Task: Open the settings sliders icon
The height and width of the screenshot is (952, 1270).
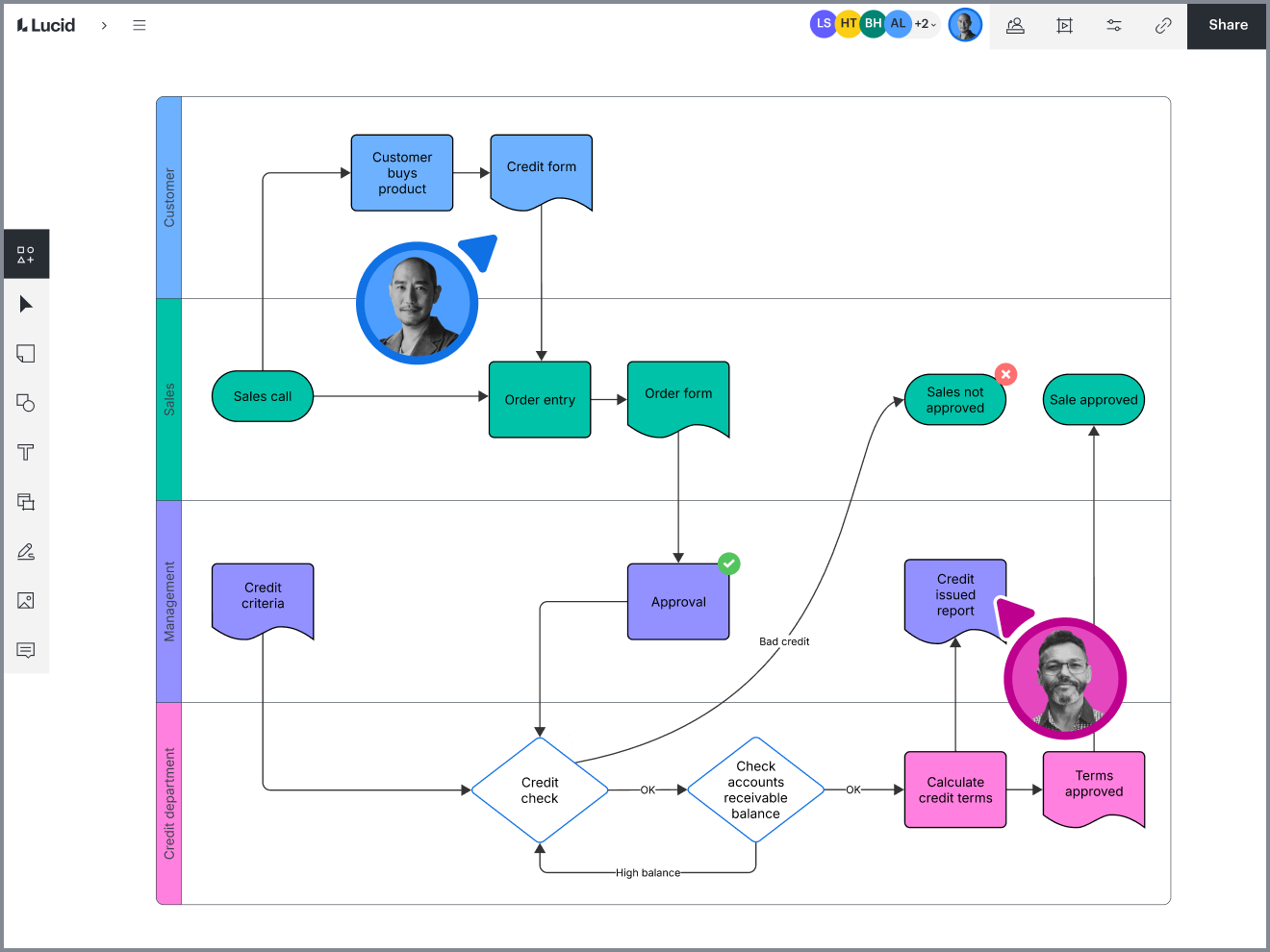Action: (1114, 25)
